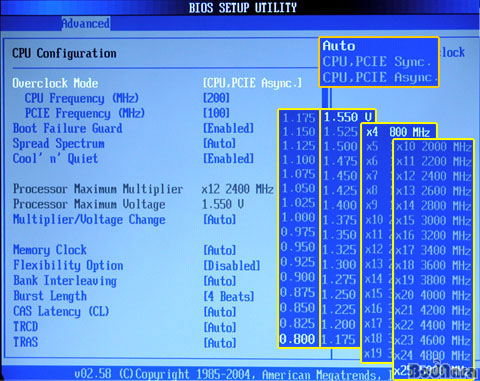Choose Auto in overclock mode popup

tap(339, 46)
